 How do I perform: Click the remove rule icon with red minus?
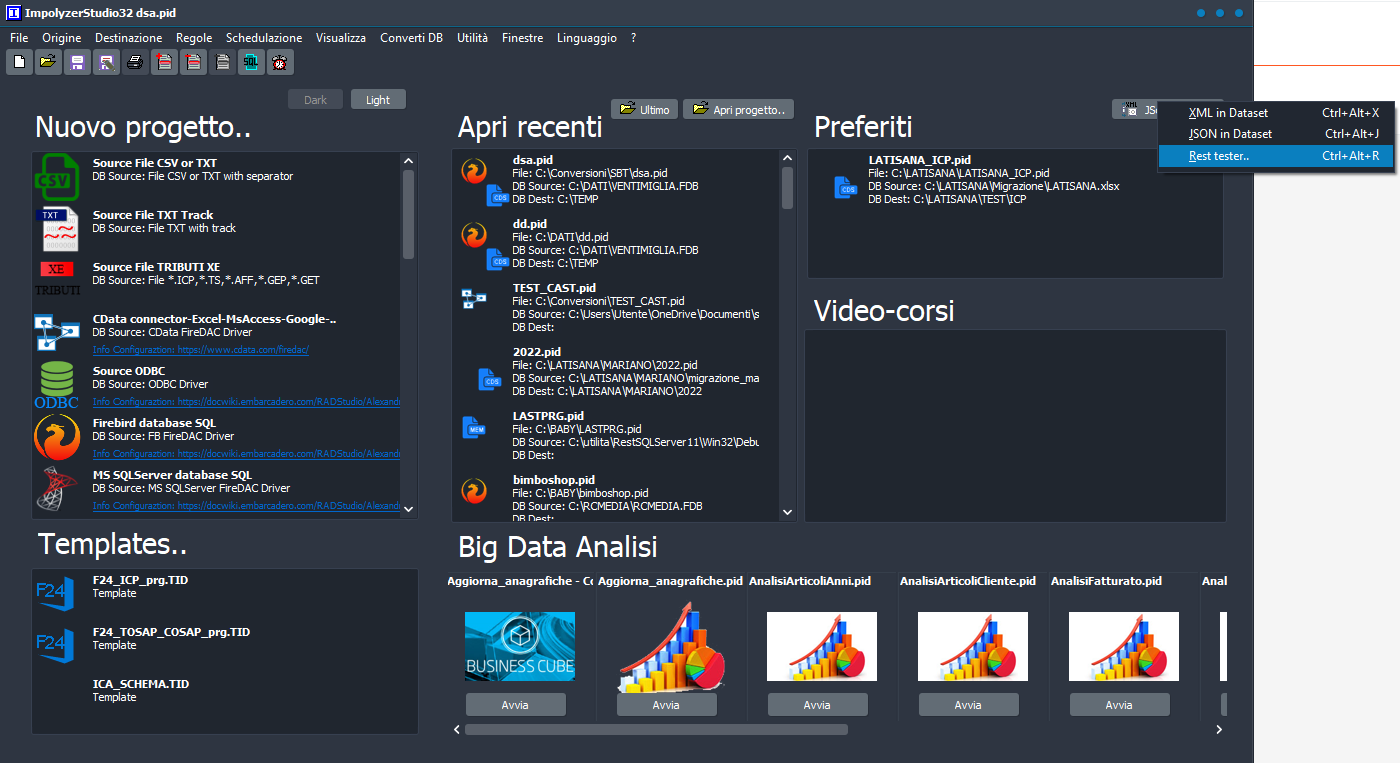point(193,62)
